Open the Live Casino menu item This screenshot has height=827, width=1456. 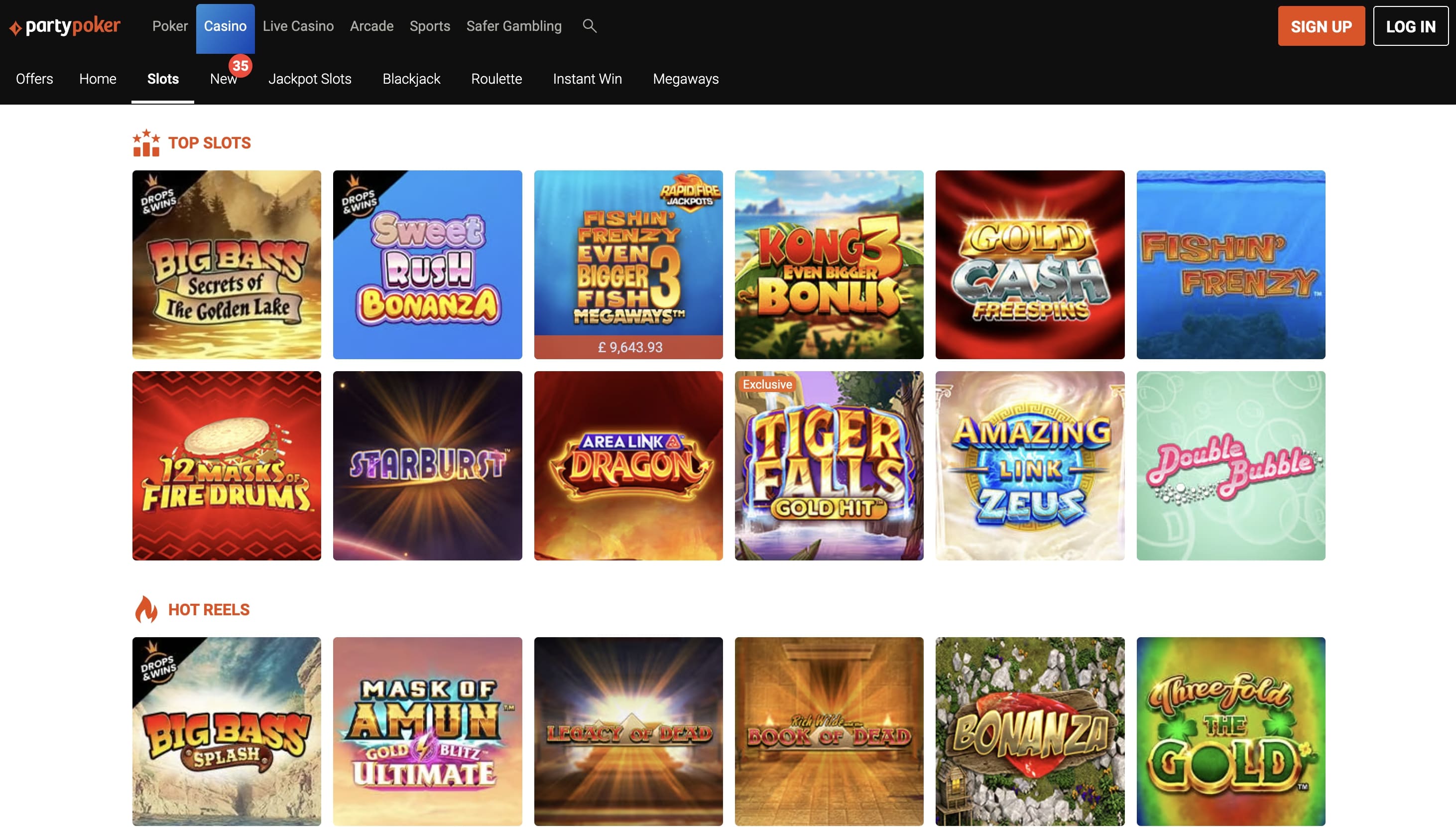click(298, 25)
